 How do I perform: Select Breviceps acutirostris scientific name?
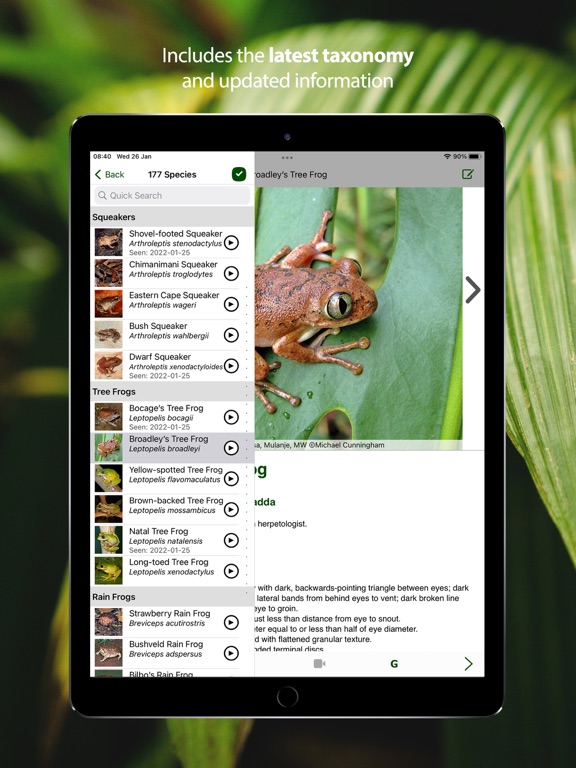(x=167, y=624)
